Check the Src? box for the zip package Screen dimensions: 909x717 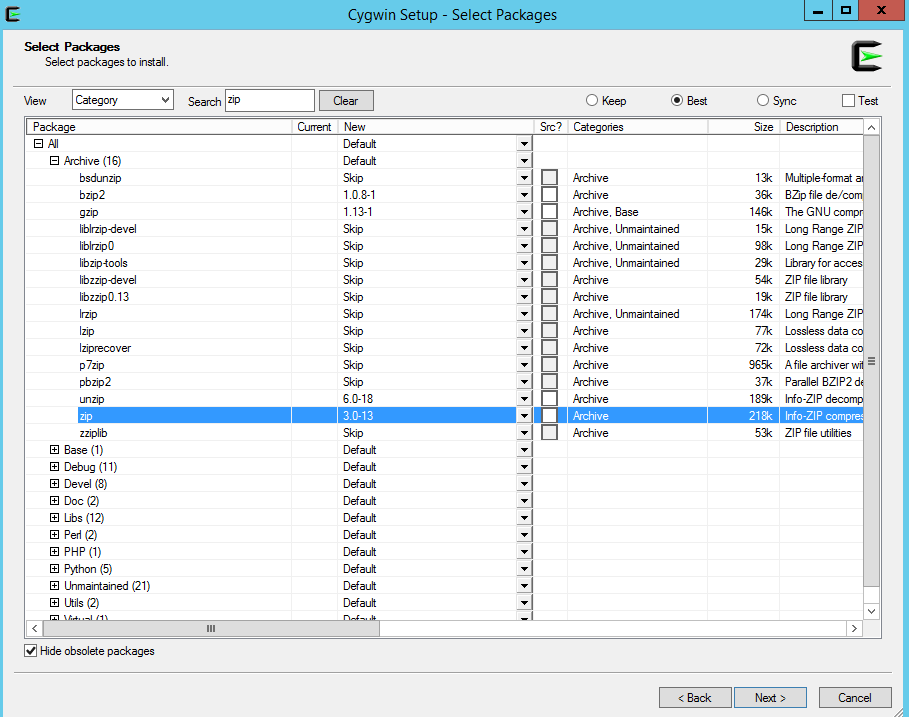coord(549,415)
